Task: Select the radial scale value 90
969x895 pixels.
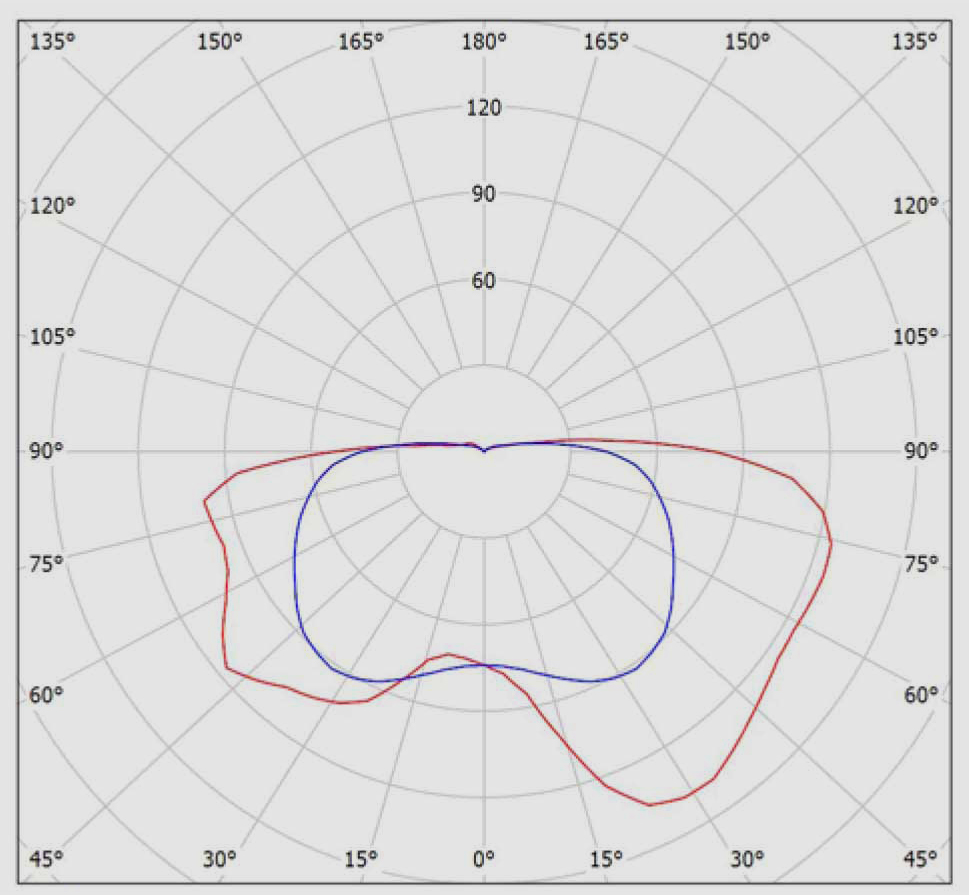Action: pos(484,194)
